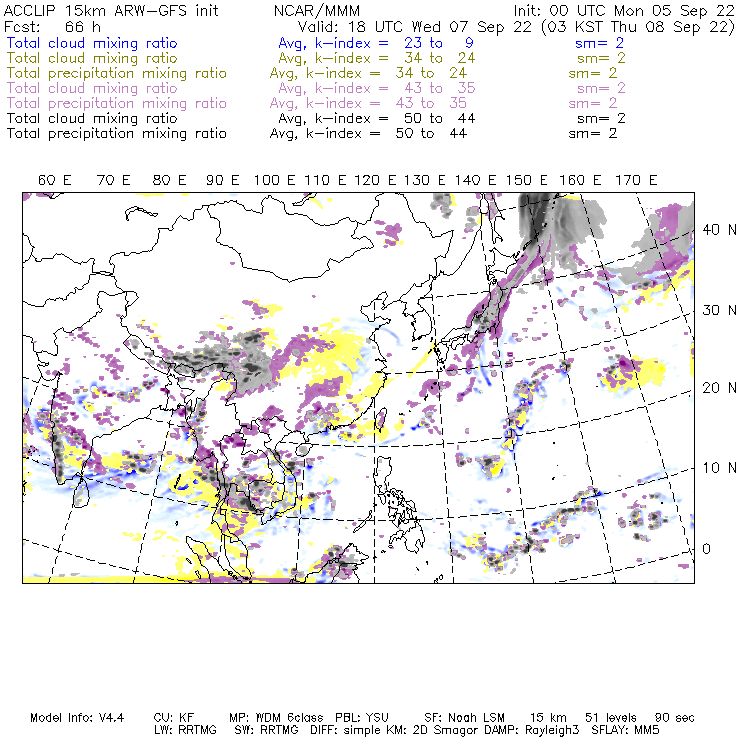Viewport: 740px width, 740px height.
Task: Click the blue 'sm= 2' value
Action: coord(599,43)
